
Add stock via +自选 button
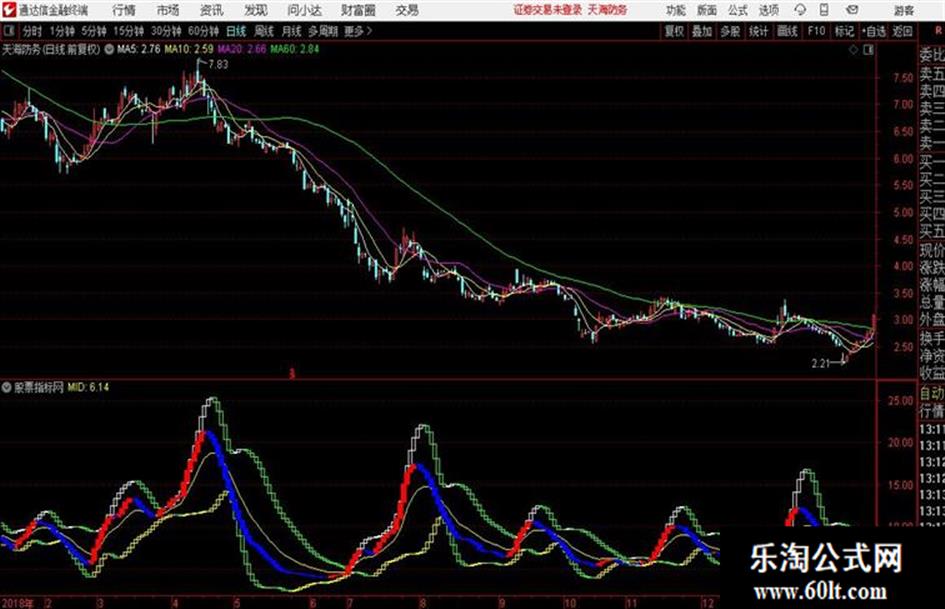point(874,31)
